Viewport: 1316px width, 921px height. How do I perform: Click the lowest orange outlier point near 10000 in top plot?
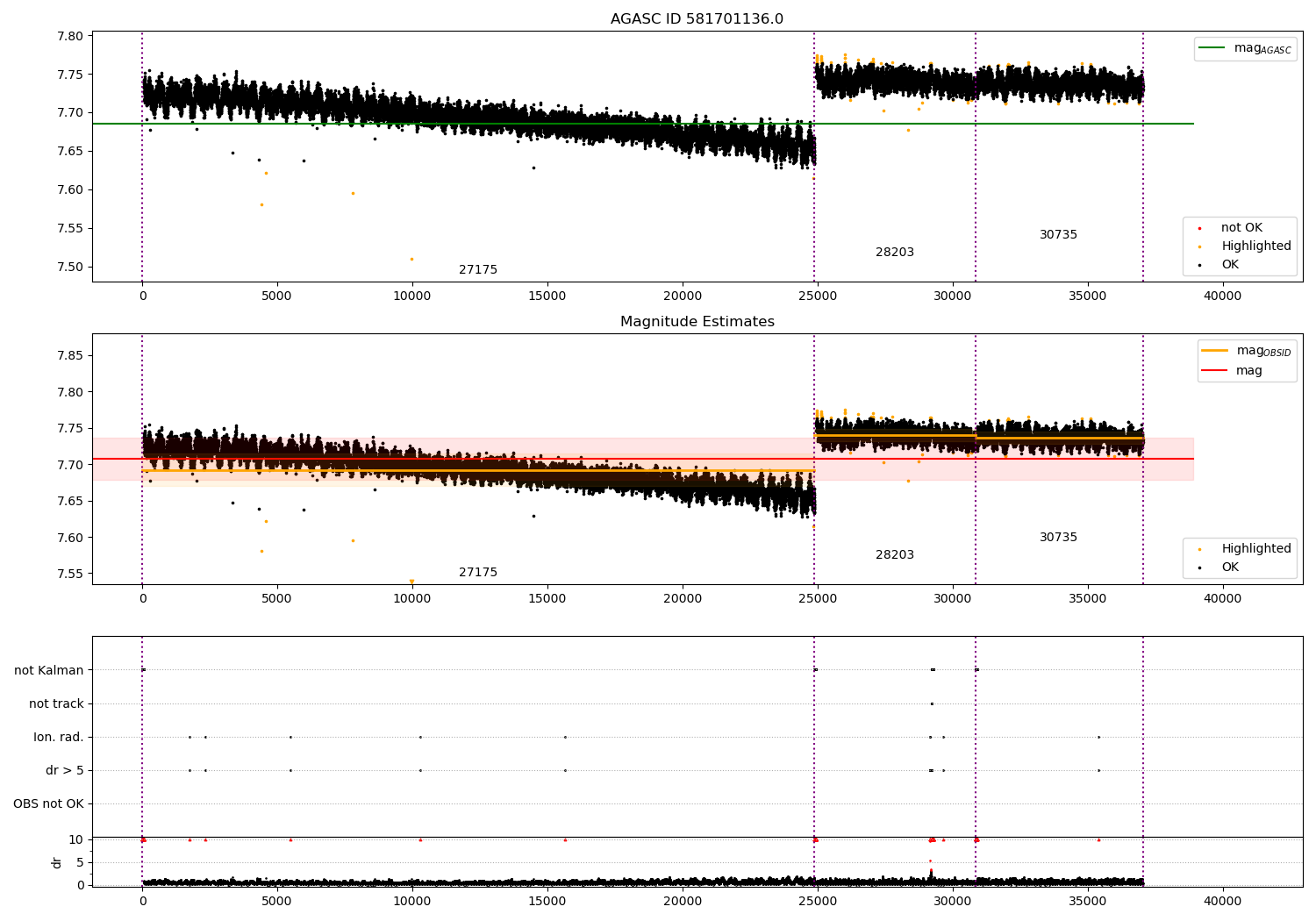(411, 259)
